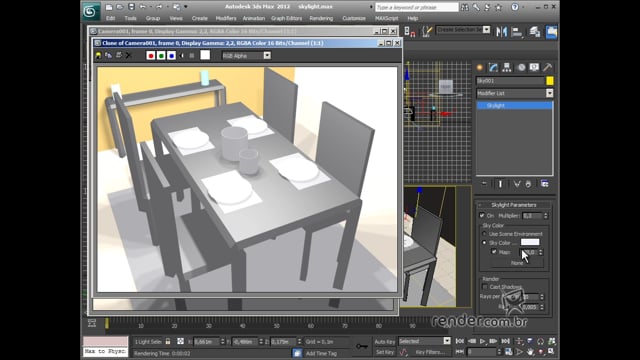Click Copy Image icon in Clone window toolbar
This screenshot has width=640, height=360.
tap(108, 56)
